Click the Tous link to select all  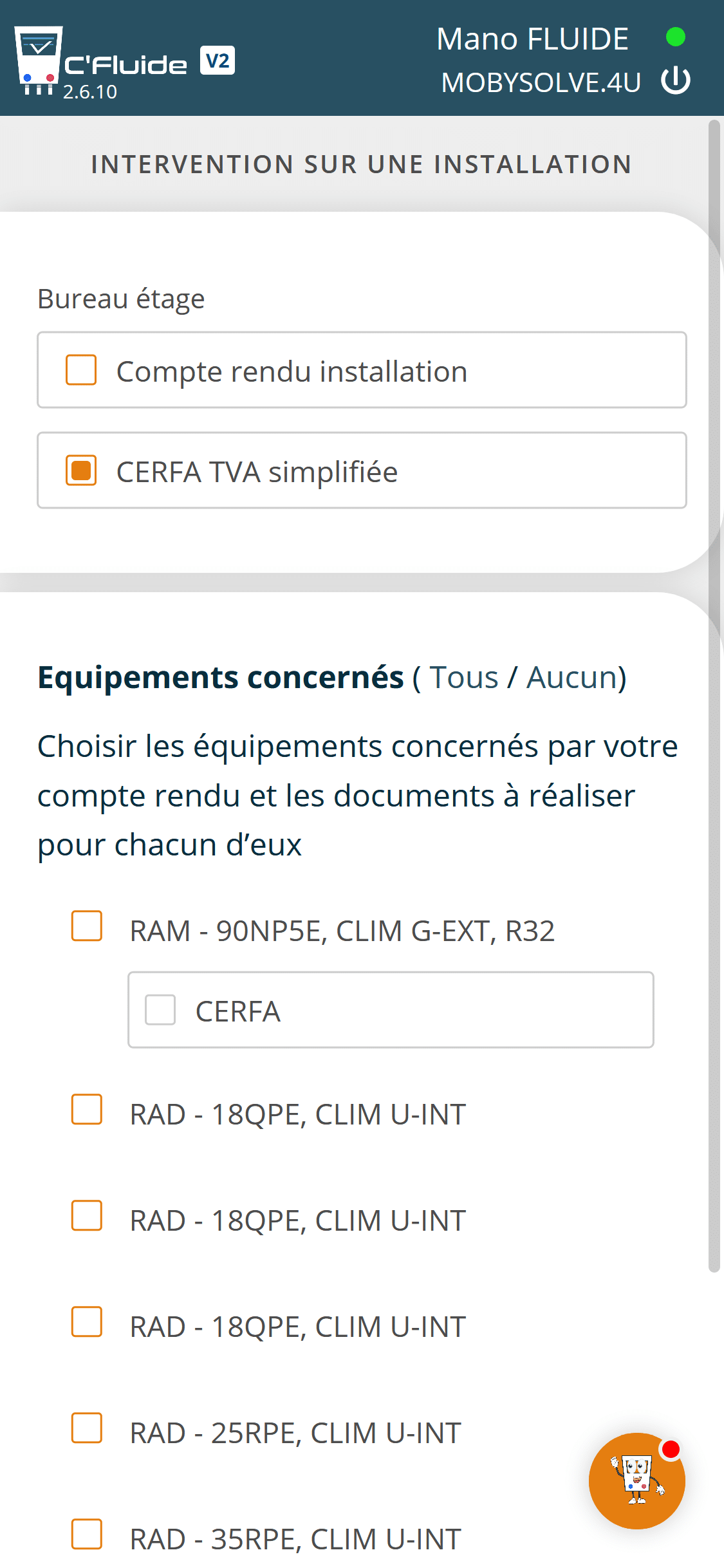point(464,677)
